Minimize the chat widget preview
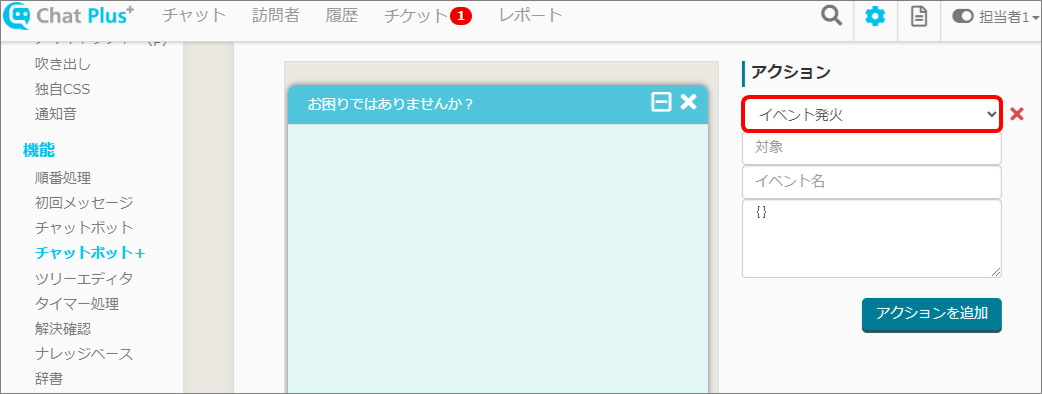The height and width of the screenshot is (394, 1042). tap(661, 102)
